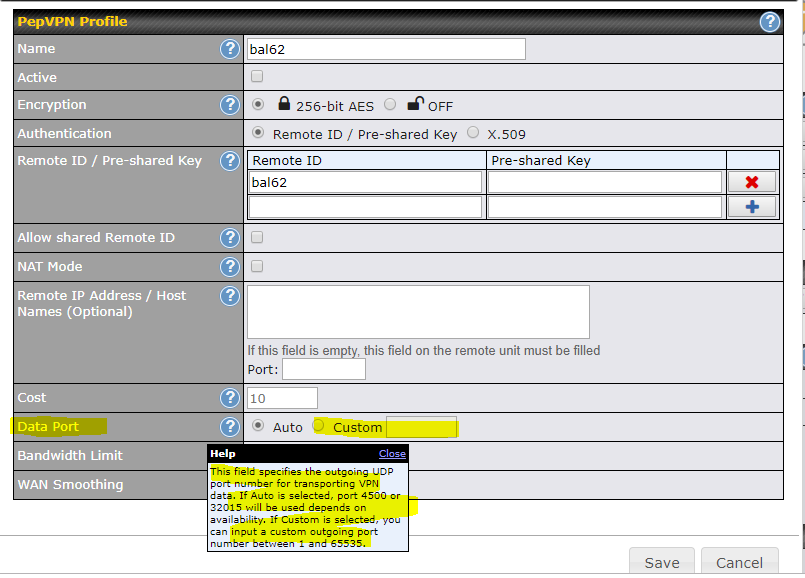Show help for Allow shared Remote ID
805x578 pixels.
(x=230, y=238)
